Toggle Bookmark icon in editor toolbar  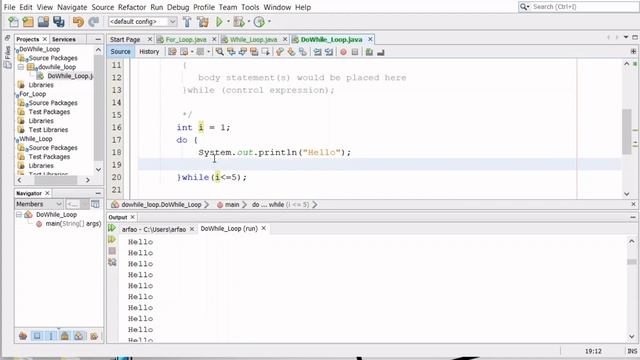coord(302,52)
